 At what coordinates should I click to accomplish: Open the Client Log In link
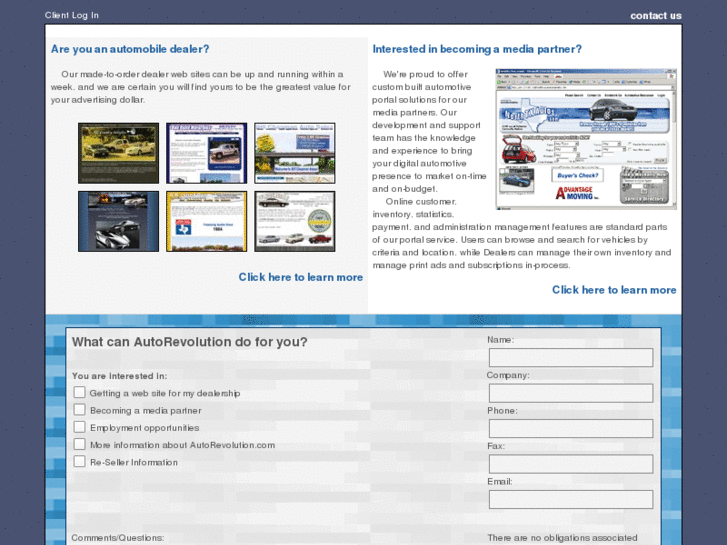(71, 15)
